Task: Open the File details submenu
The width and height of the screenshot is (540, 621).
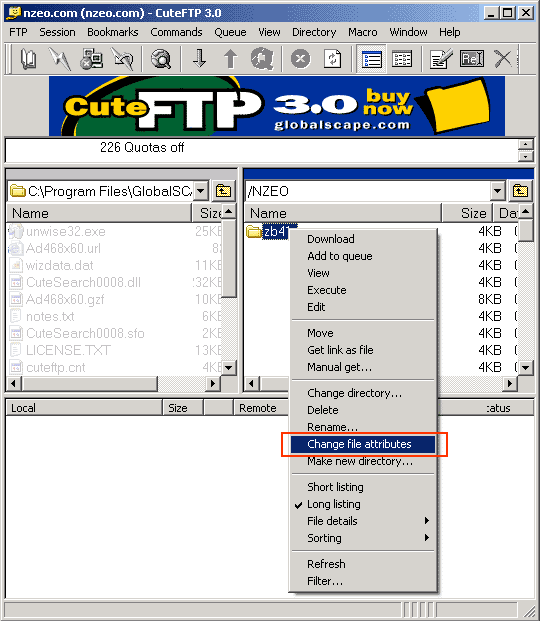Action: [x=362, y=521]
